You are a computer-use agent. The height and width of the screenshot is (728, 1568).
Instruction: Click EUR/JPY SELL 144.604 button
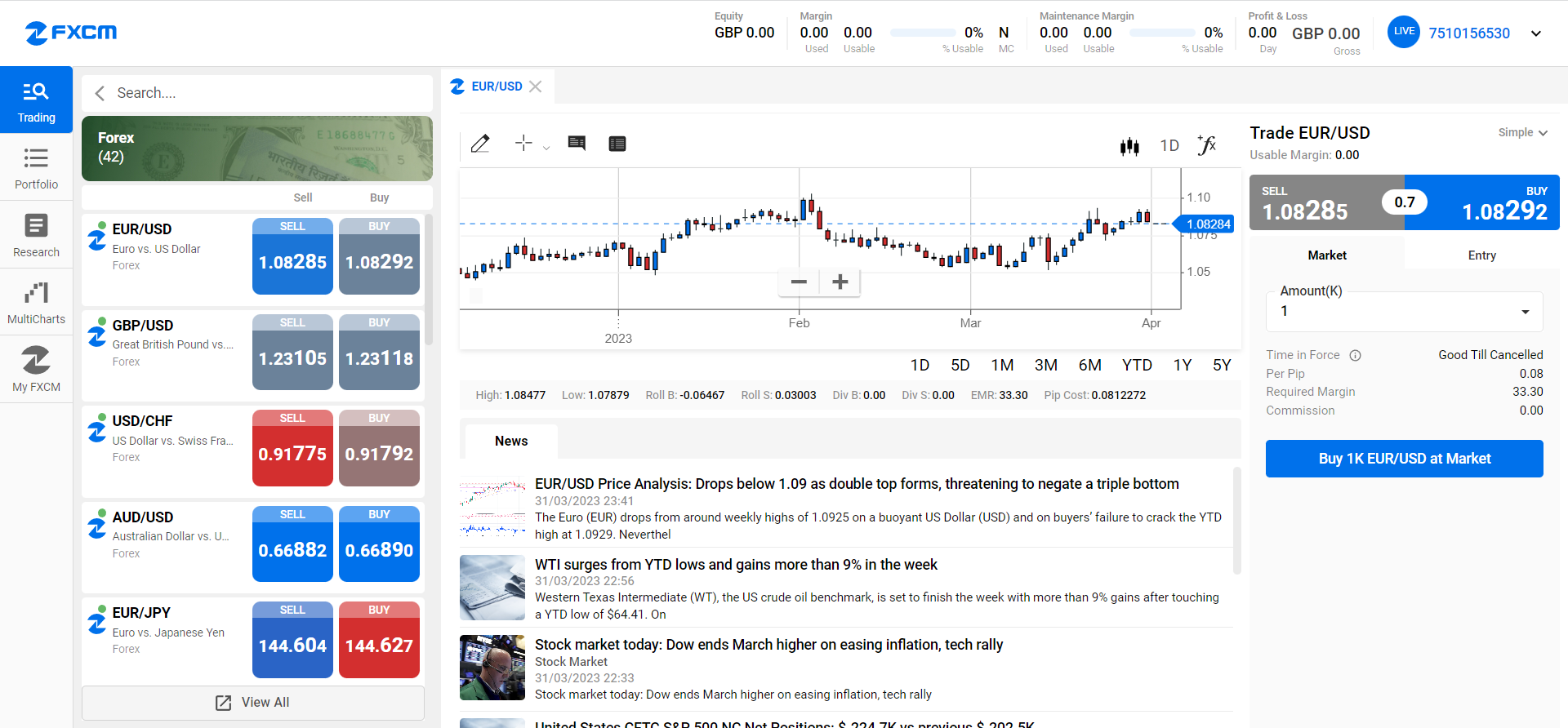(292, 640)
